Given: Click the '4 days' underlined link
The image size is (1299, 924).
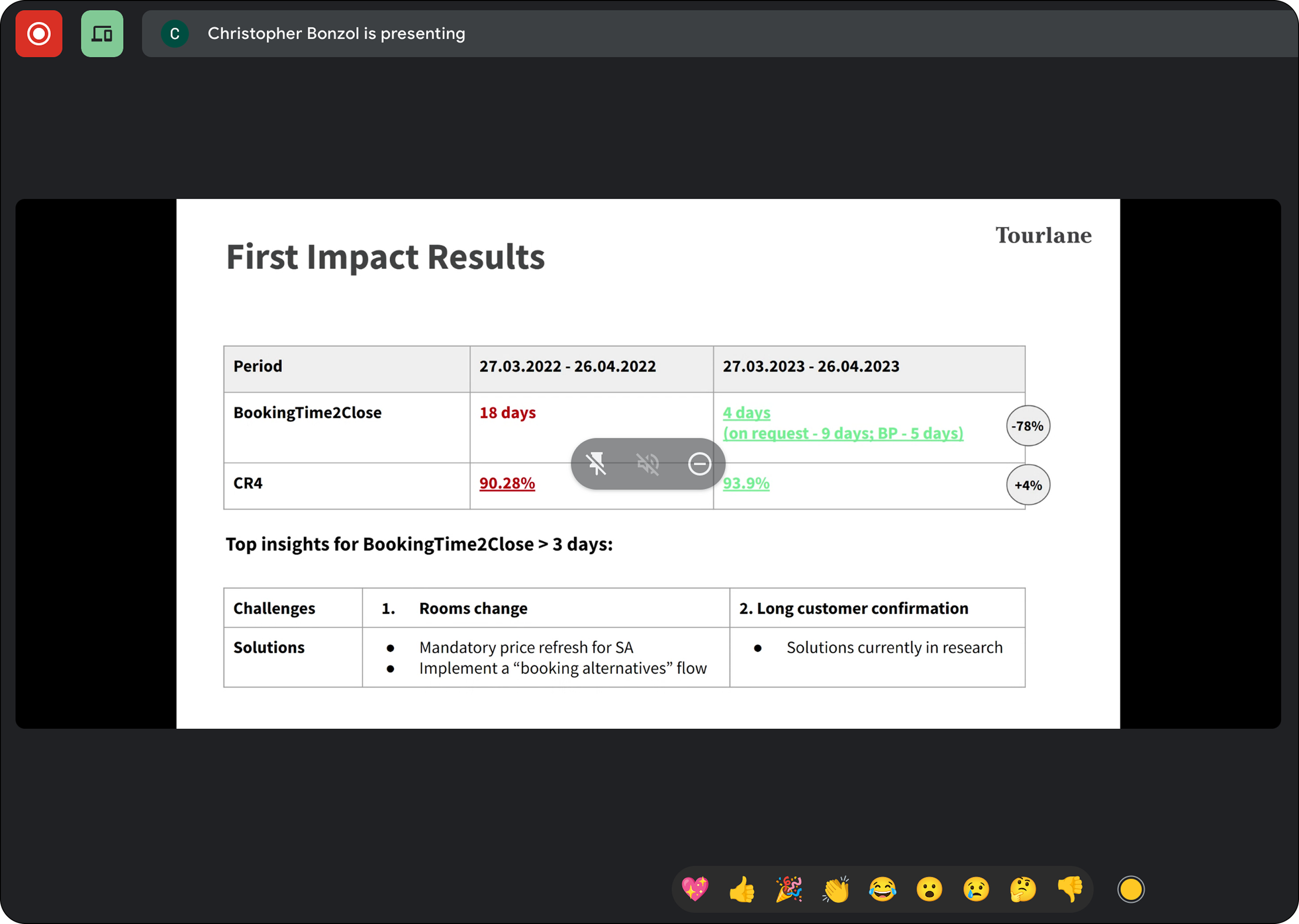Looking at the screenshot, I should click(x=746, y=413).
